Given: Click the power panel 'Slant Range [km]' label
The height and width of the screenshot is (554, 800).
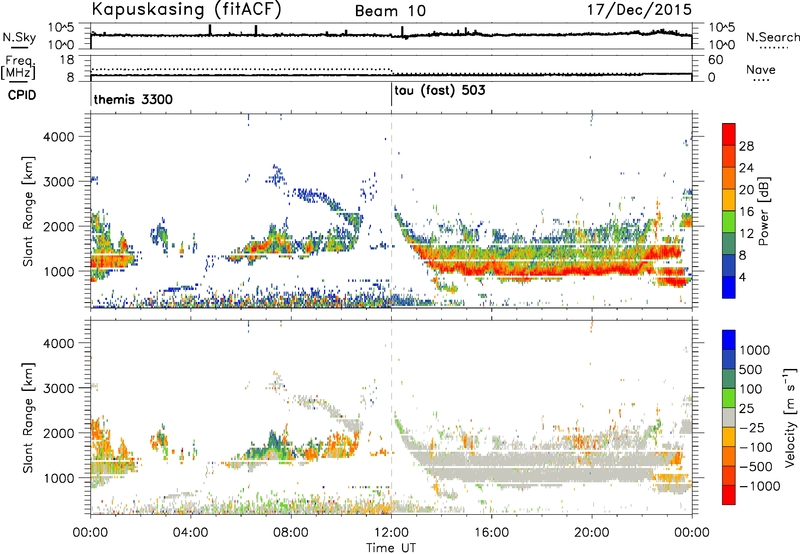Looking at the screenshot, I should tap(28, 211).
